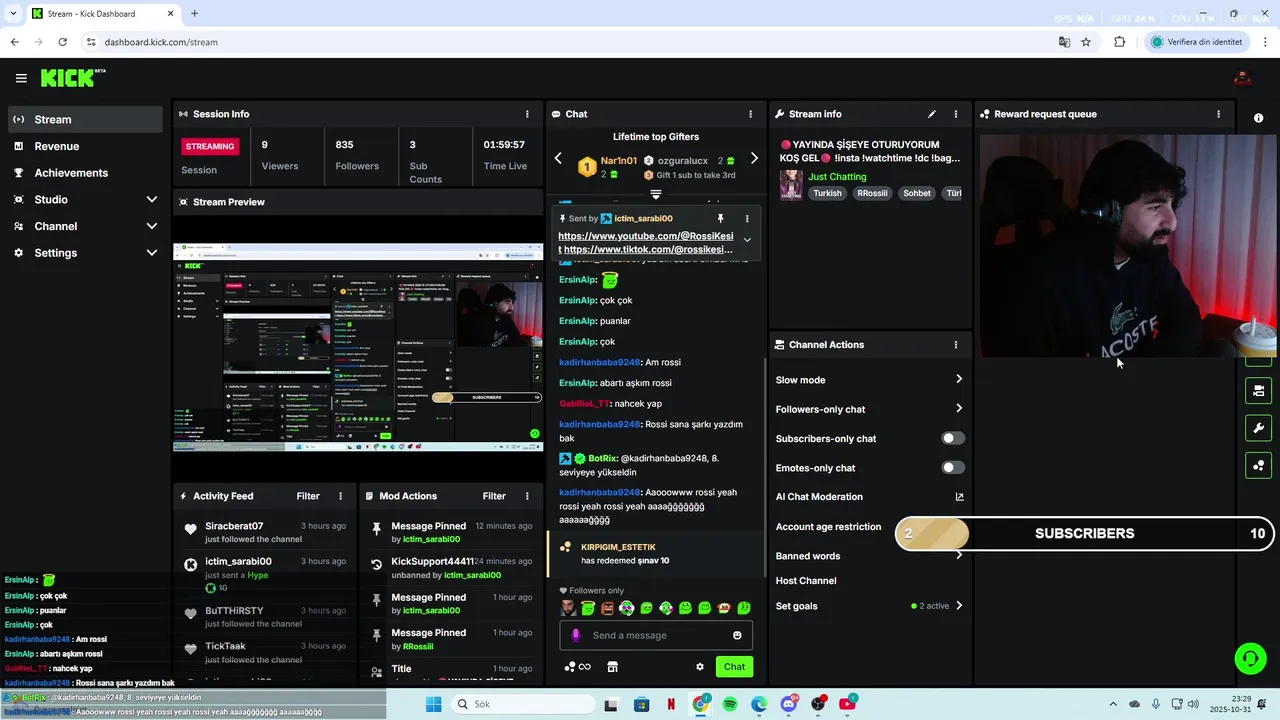The width and height of the screenshot is (1280, 720).
Task: Open Chrome extensions puzzle icon
Action: click(1119, 42)
